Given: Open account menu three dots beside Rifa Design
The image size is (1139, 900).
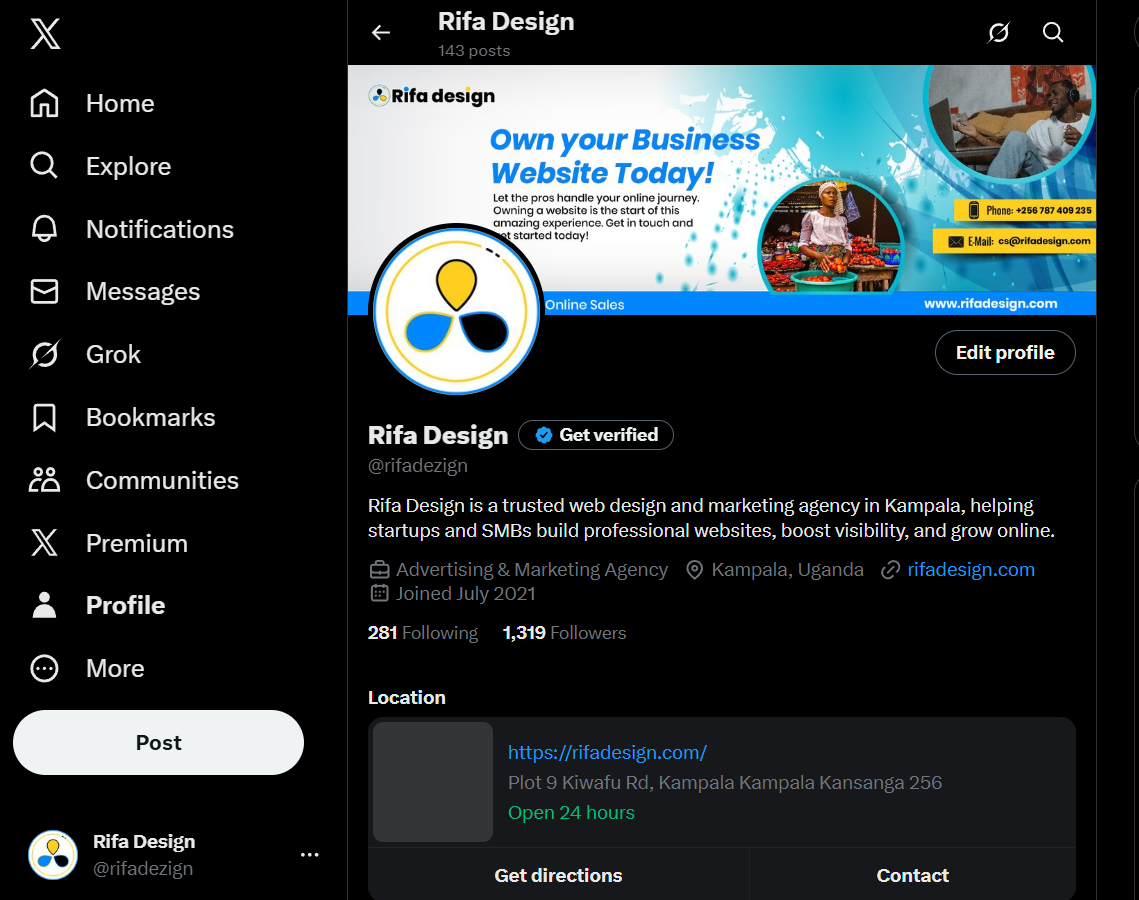Looking at the screenshot, I should point(309,854).
